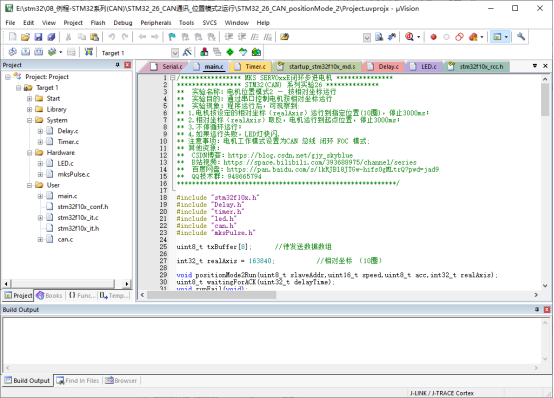The height and width of the screenshot is (398, 554).
Task: Close the active editor tab
Action: pos(545,66)
